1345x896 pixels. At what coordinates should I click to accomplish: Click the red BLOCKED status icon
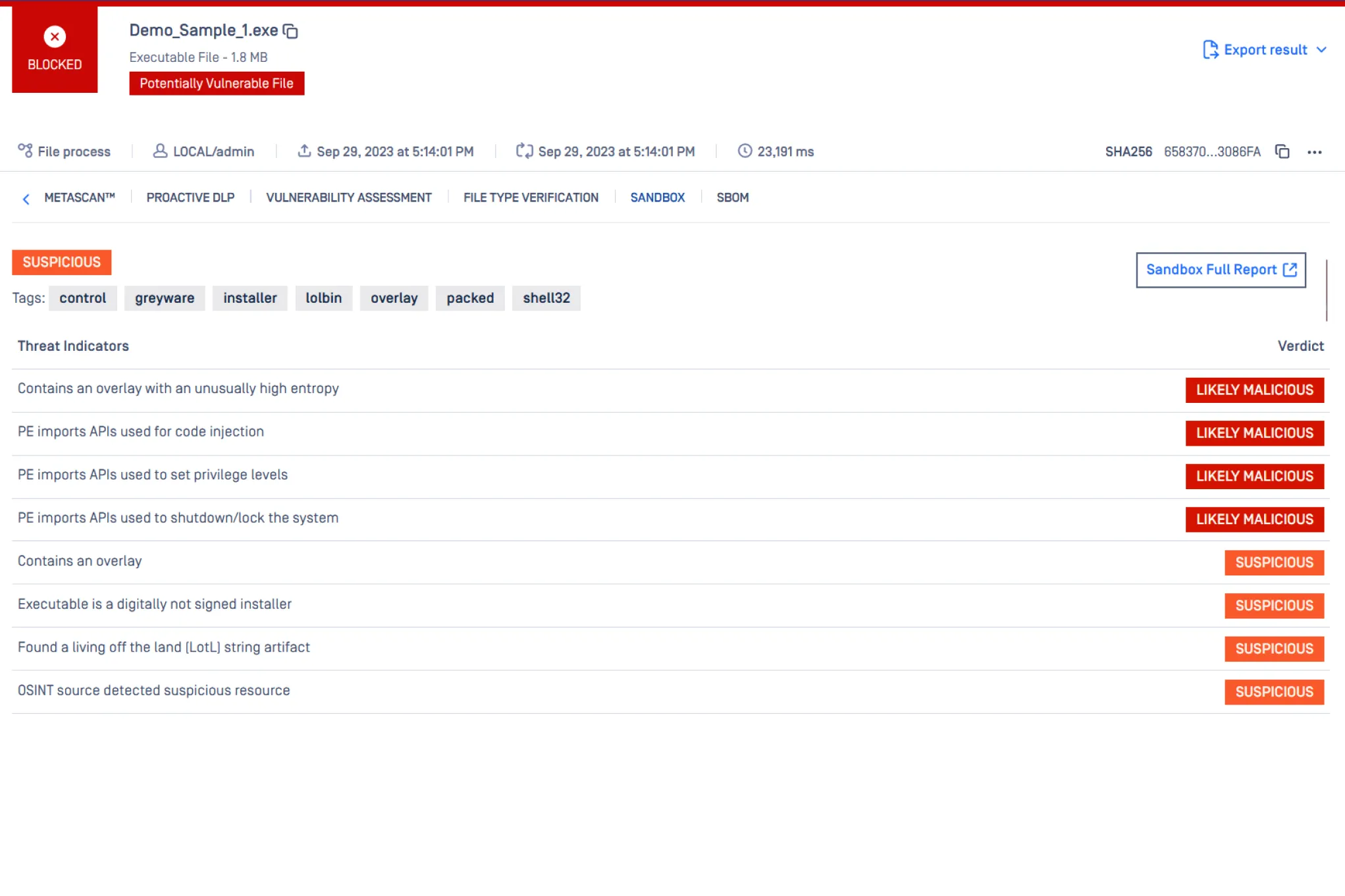tap(55, 37)
